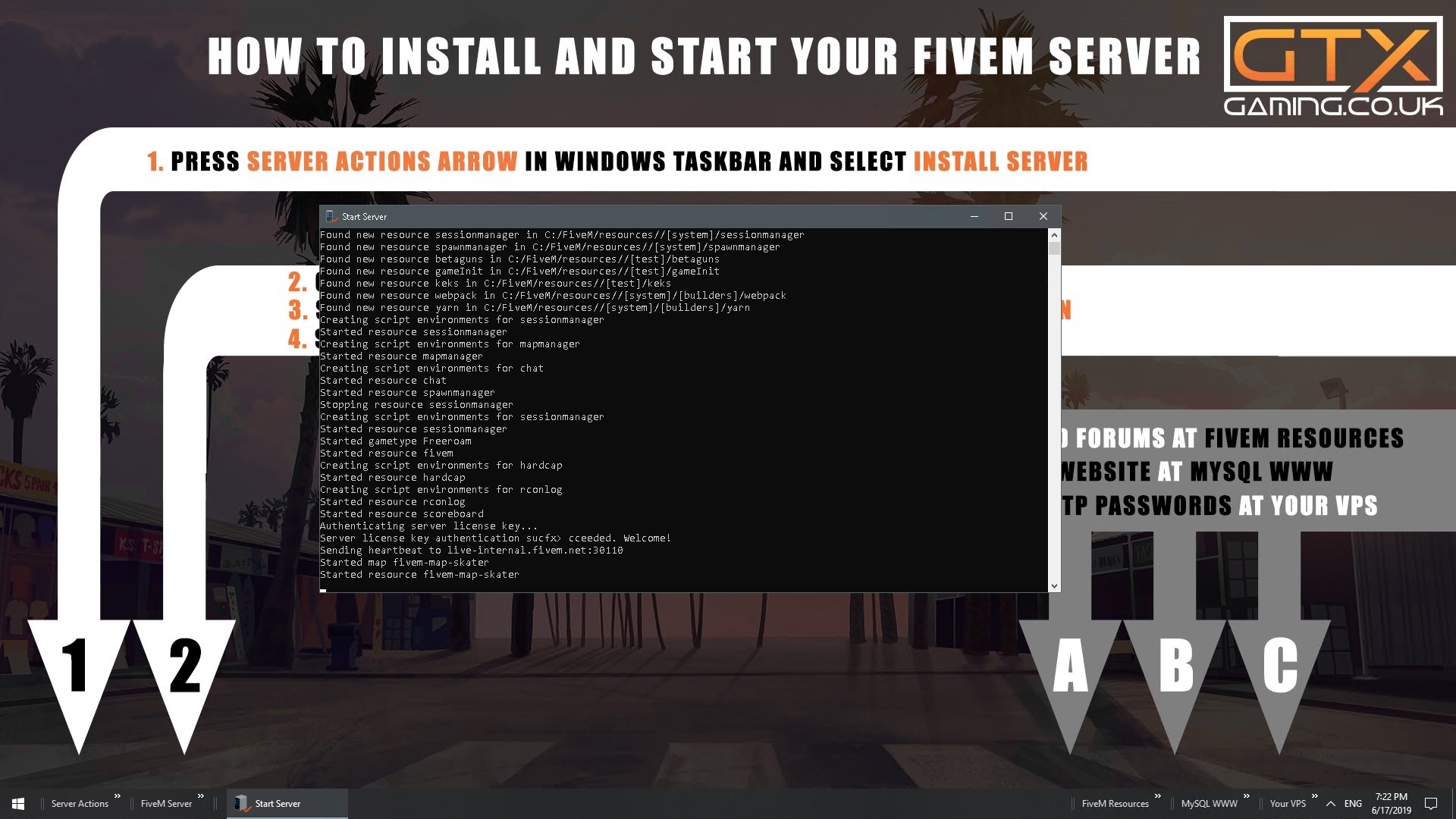Viewport: 1456px width, 819px height.
Task: Click line 'Creating script environments for mapmanager'
Action: tap(450, 344)
